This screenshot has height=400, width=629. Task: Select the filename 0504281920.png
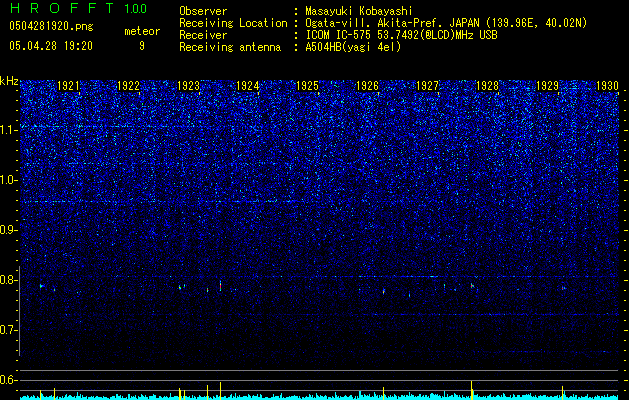51,26
